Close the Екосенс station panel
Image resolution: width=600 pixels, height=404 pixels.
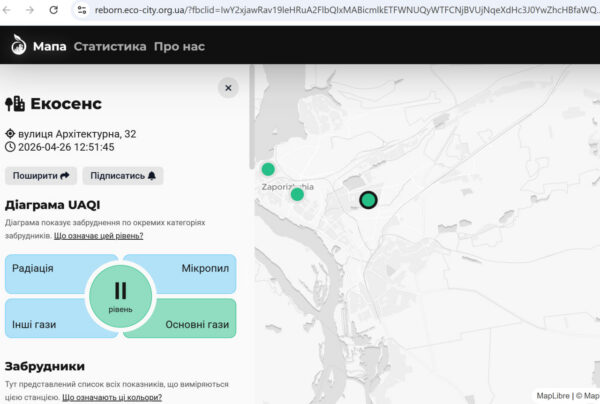(x=228, y=88)
